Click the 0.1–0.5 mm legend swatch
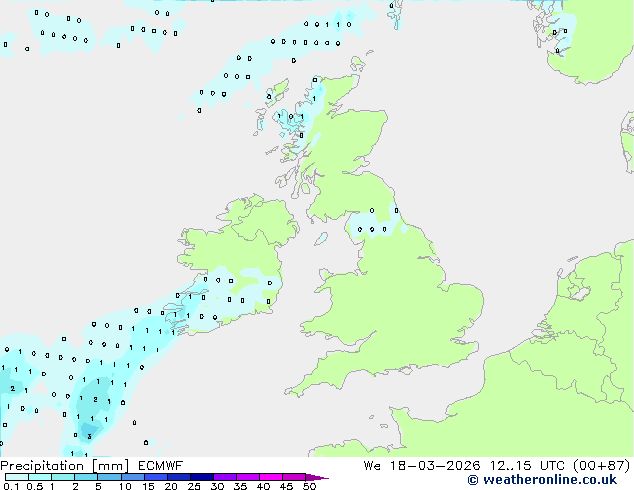The width and height of the screenshot is (634, 490). pyautogui.click(x=17, y=477)
